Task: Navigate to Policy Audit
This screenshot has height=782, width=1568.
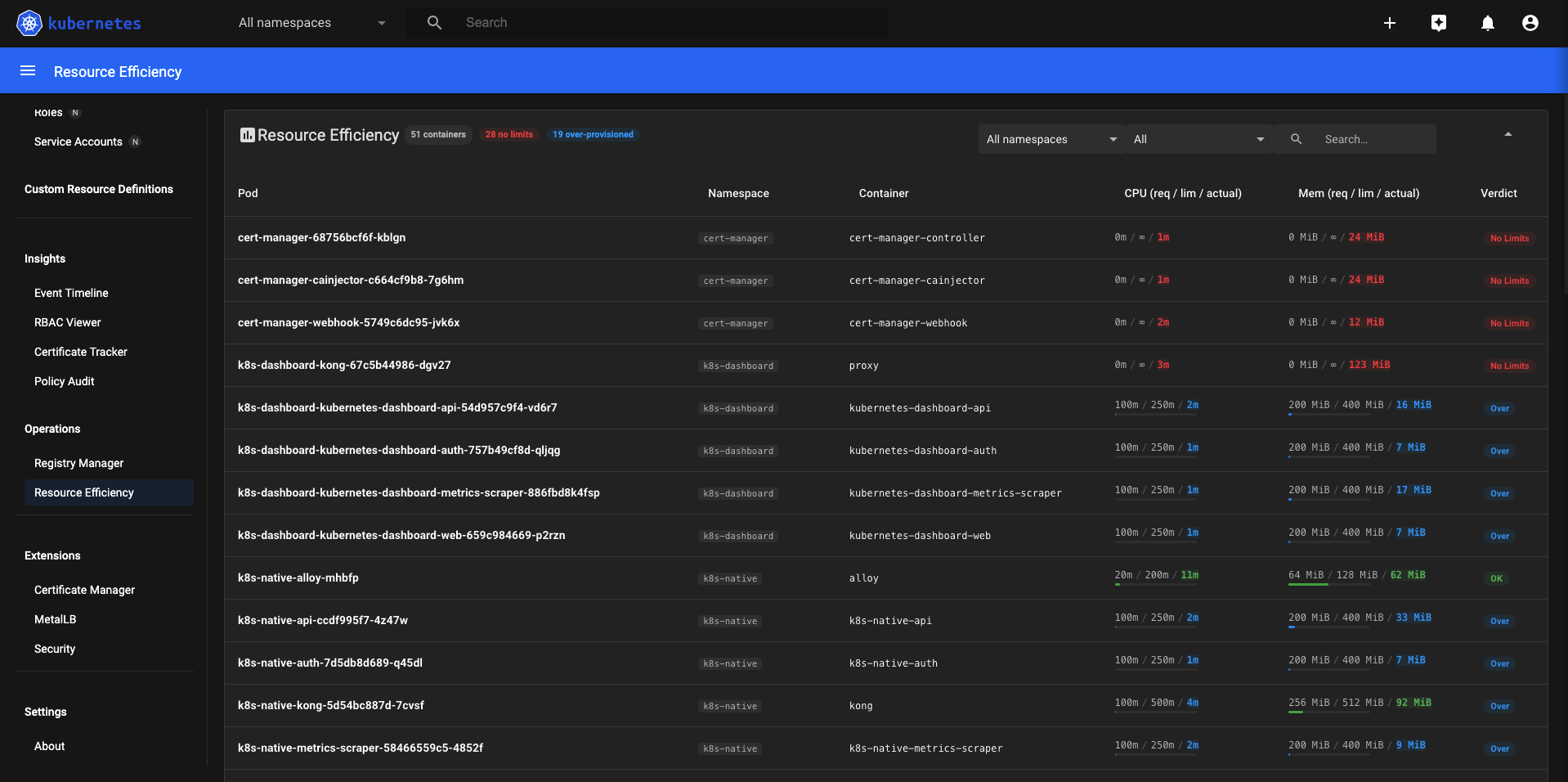Action: click(x=65, y=381)
